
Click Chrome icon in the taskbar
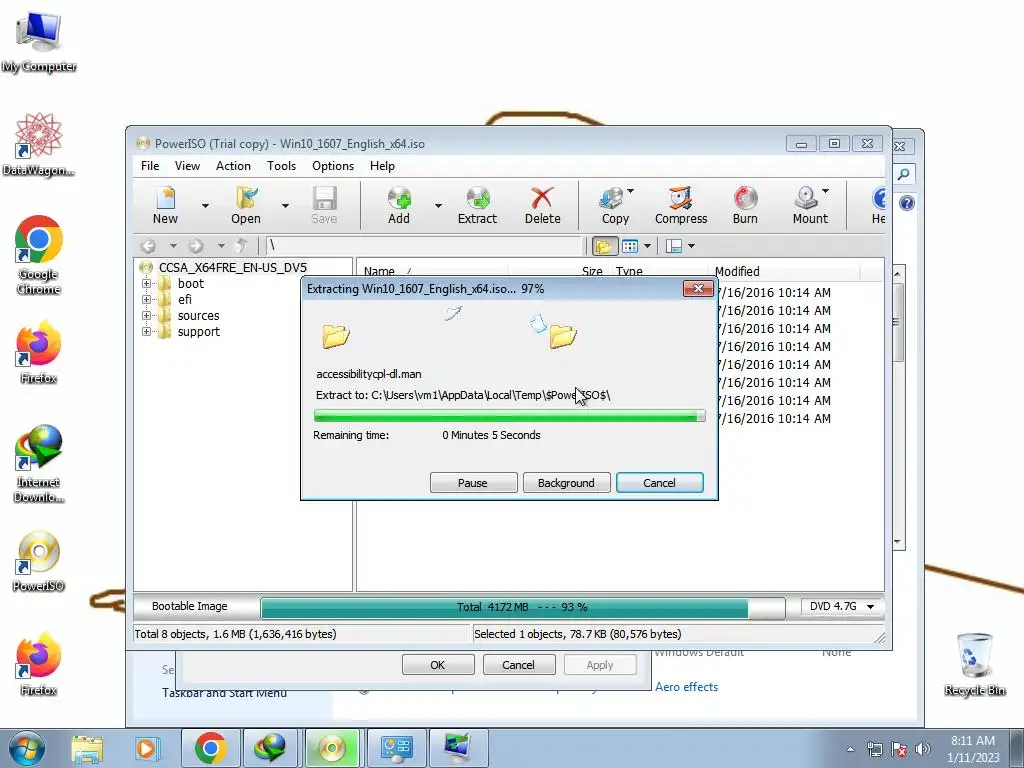tap(210, 748)
